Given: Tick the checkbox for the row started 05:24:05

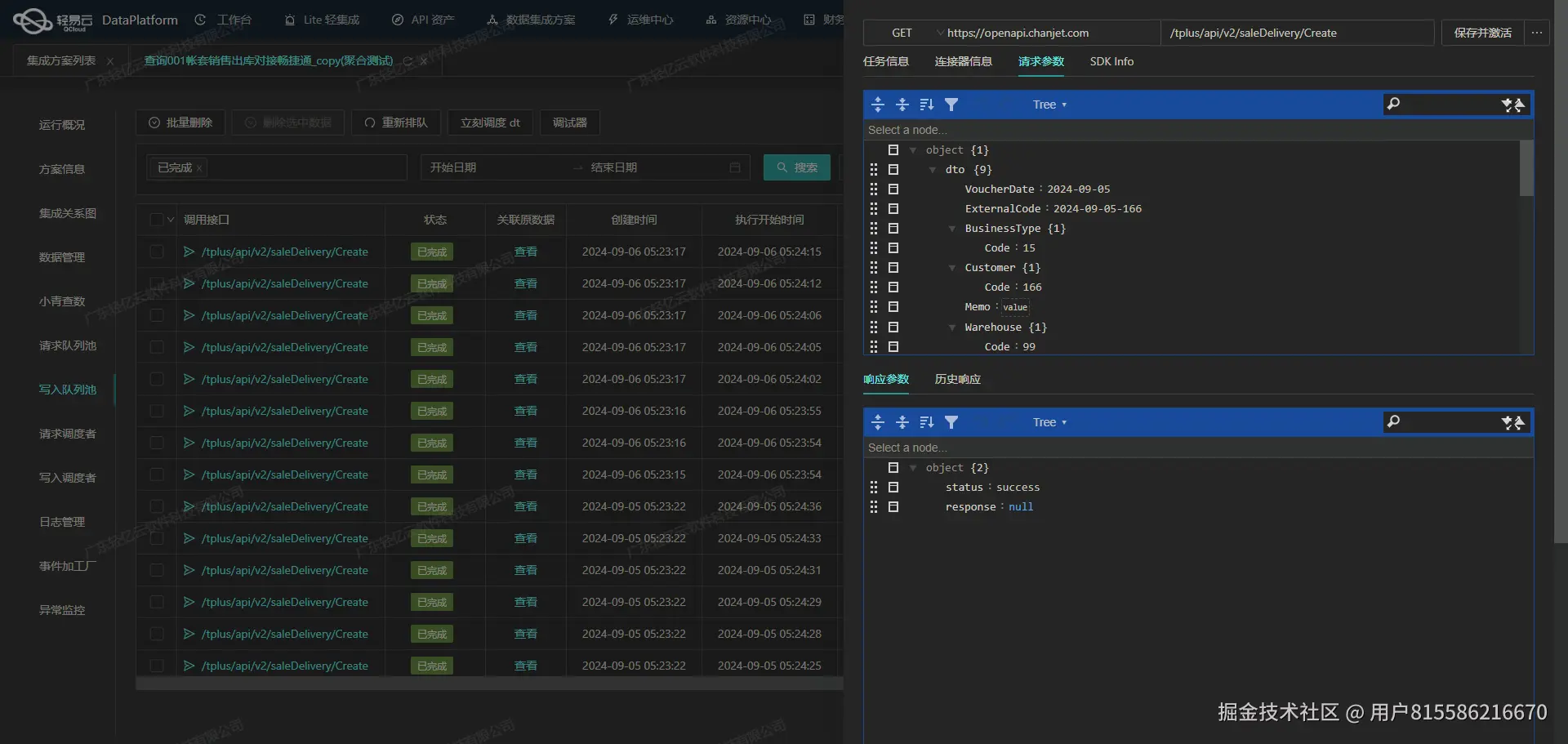Looking at the screenshot, I should click(x=157, y=347).
